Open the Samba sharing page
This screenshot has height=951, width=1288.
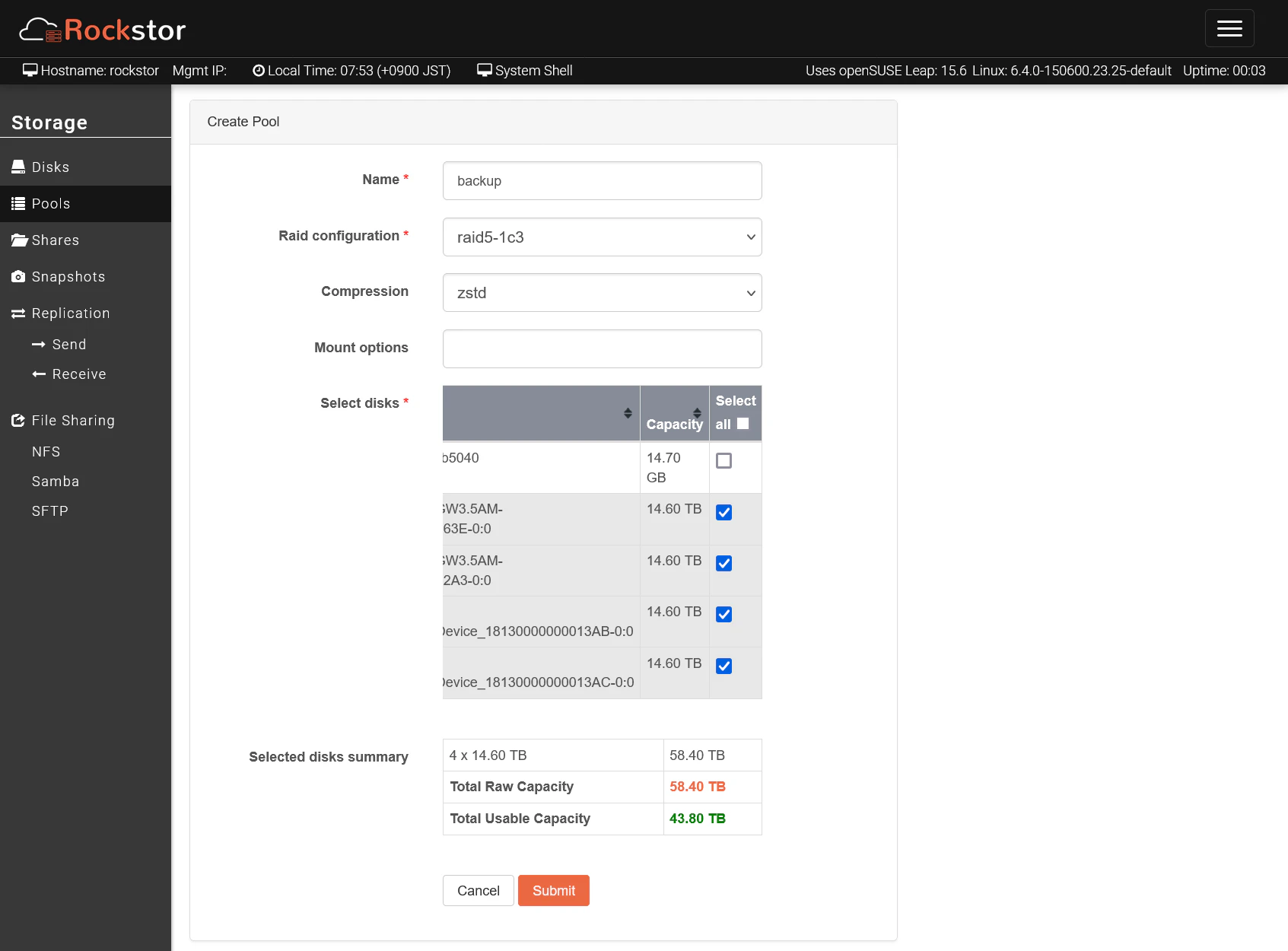(56, 482)
